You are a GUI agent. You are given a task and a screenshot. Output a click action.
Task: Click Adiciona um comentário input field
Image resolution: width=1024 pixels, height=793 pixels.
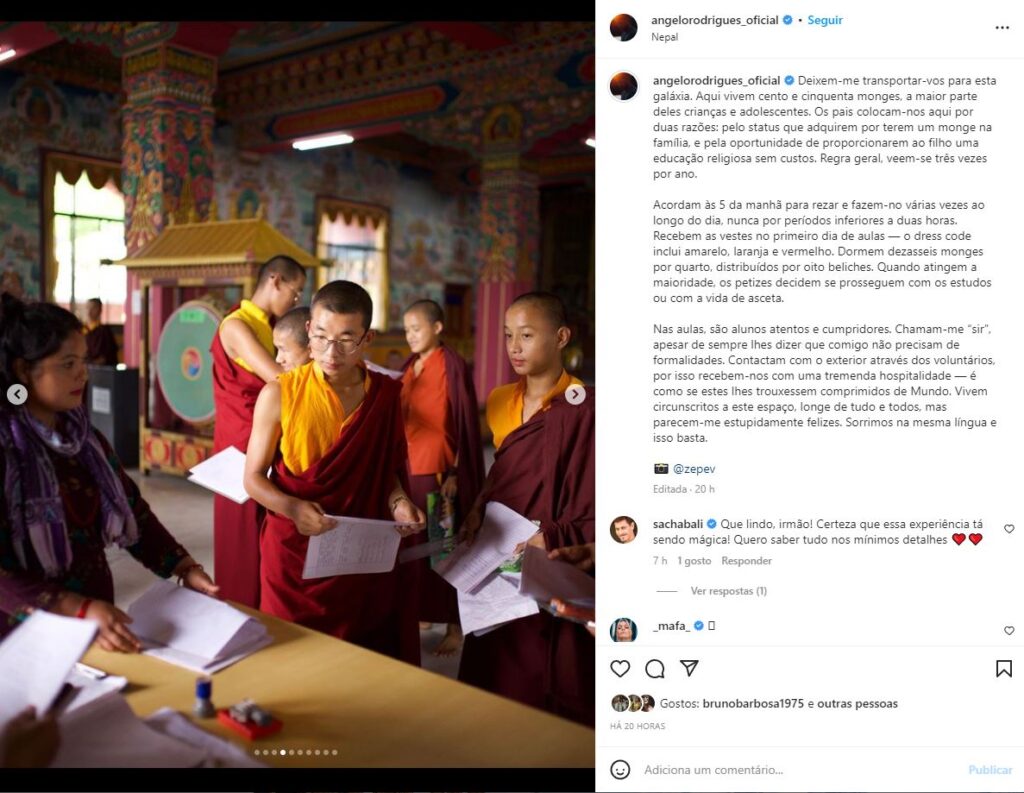(797, 770)
